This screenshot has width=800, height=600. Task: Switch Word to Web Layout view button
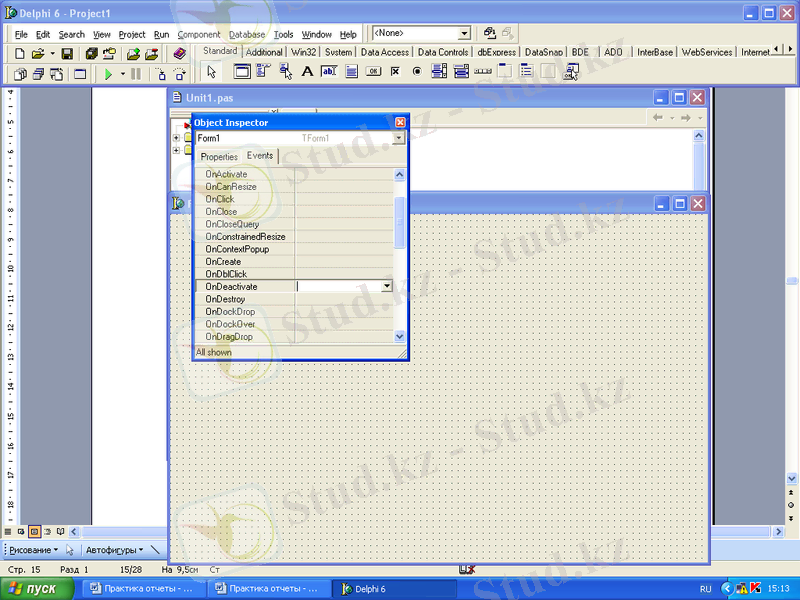[x=21, y=532]
